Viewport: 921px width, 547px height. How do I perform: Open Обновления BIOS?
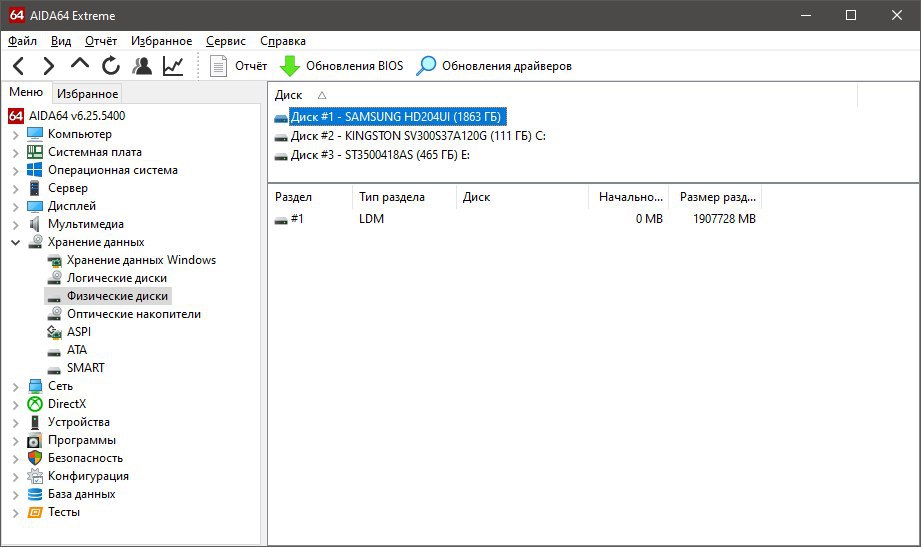[342, 66]
